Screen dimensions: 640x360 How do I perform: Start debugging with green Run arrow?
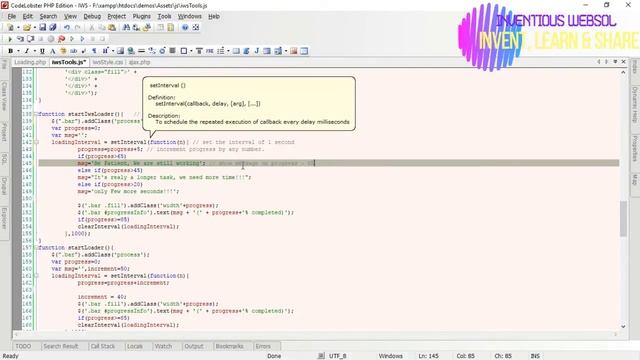(x=10, y=39)
